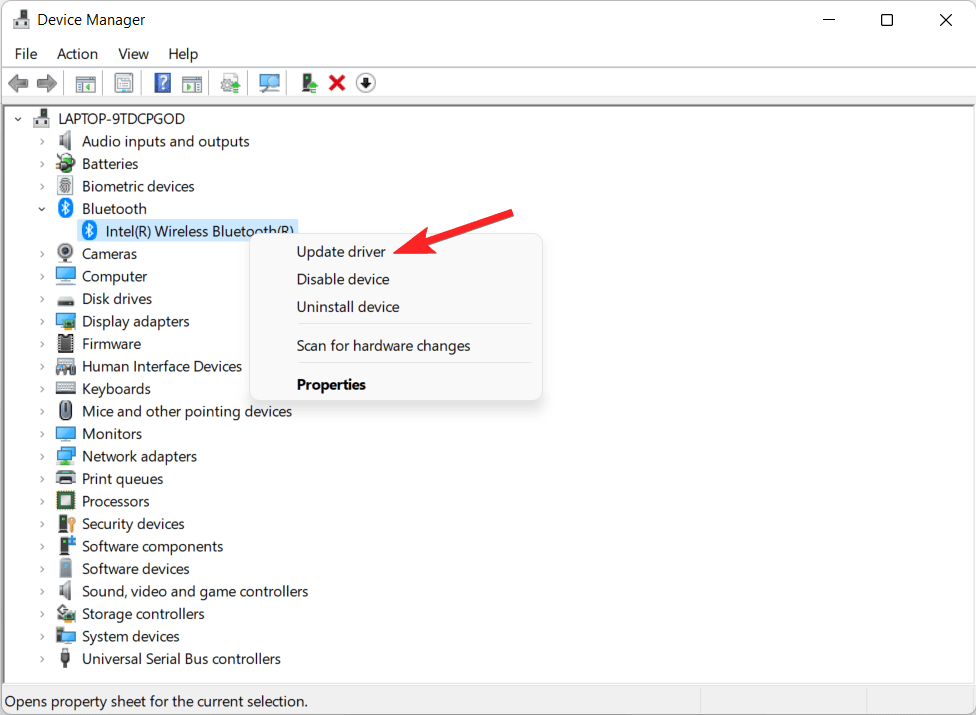The width and height of the screenshot is (976, 715).
Task: Click the blue Help question mark toolbar icon
Action: click(x=162, y=83)
